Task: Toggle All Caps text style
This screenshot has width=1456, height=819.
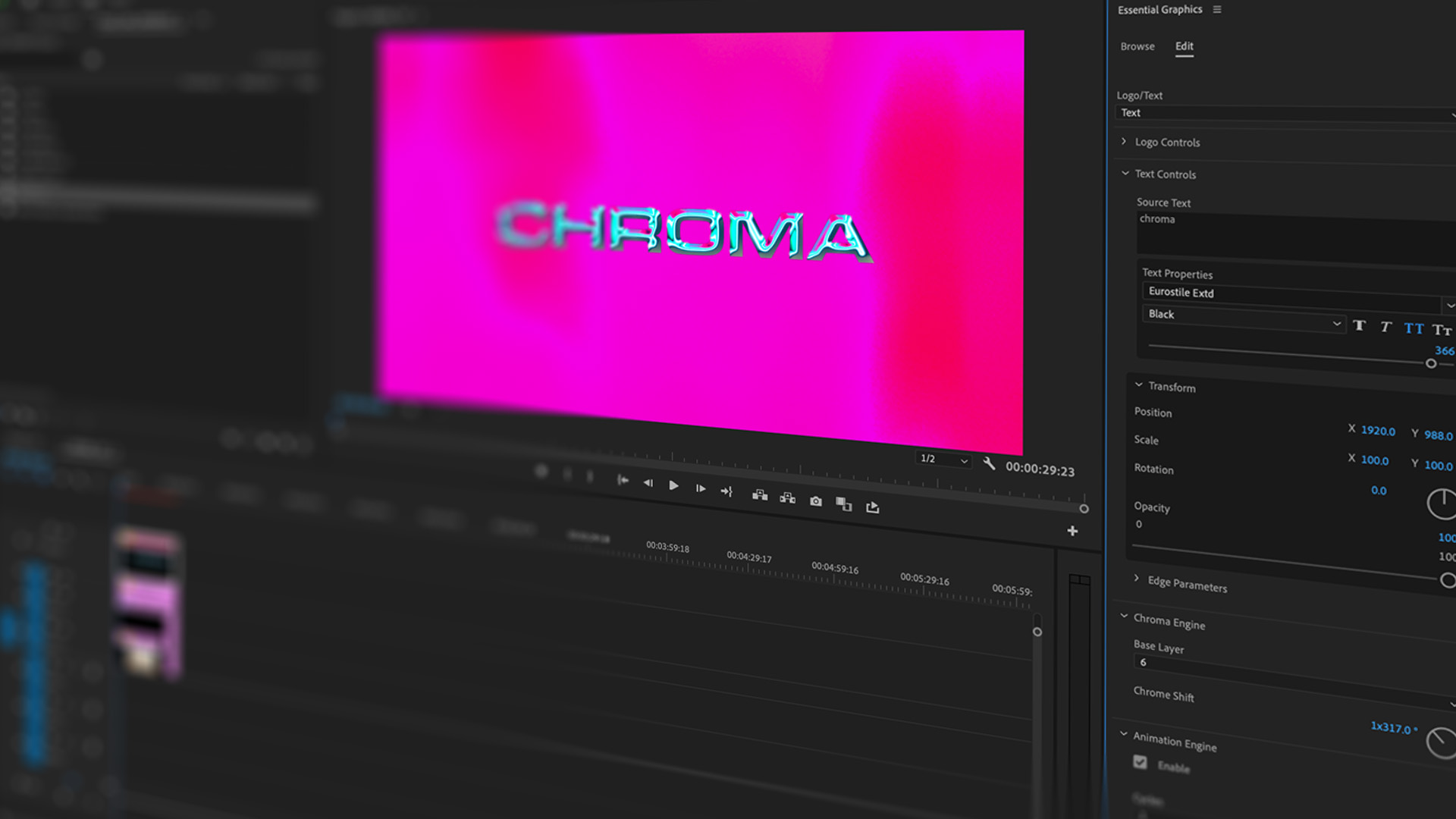Action: pyautogui.click(x=1414, y=328)
